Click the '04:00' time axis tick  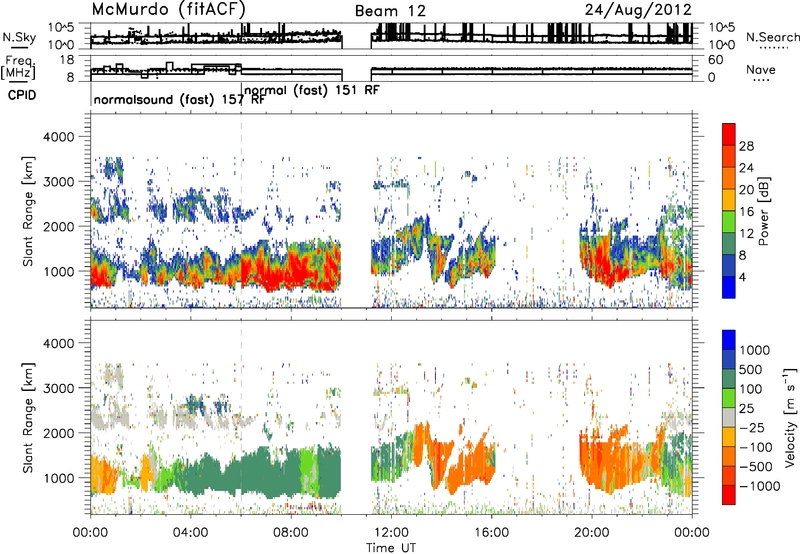191,533
